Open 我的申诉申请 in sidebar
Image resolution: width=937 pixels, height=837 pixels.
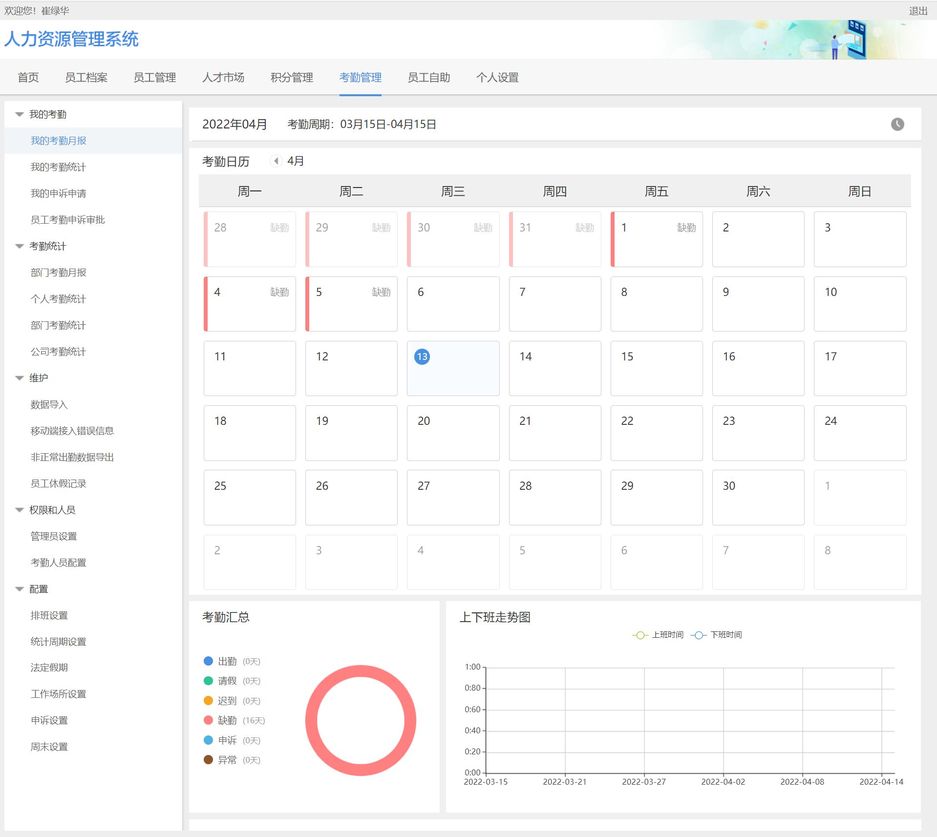click(x=58, y=194)
